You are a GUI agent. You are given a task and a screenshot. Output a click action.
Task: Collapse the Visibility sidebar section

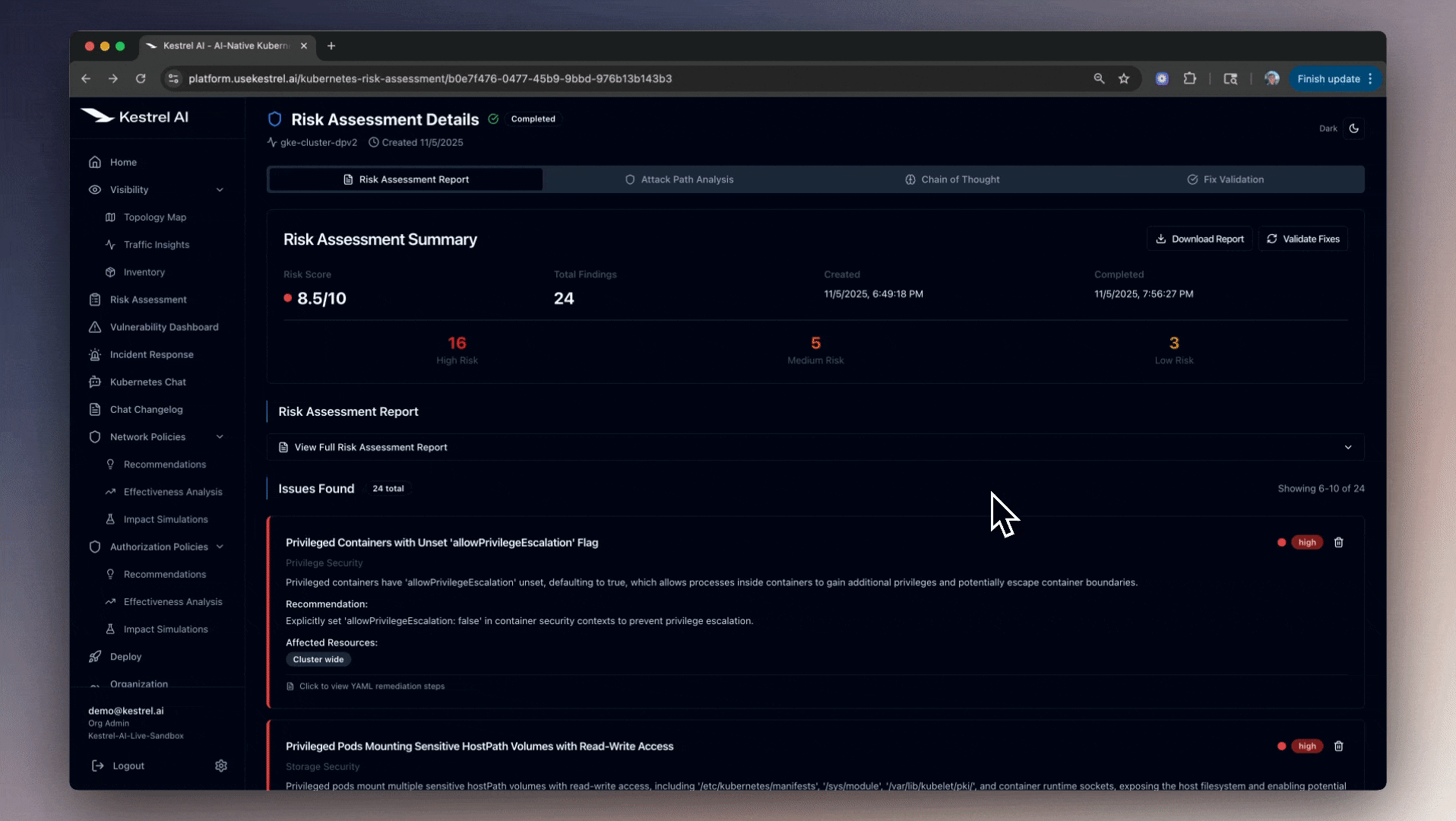220,190
